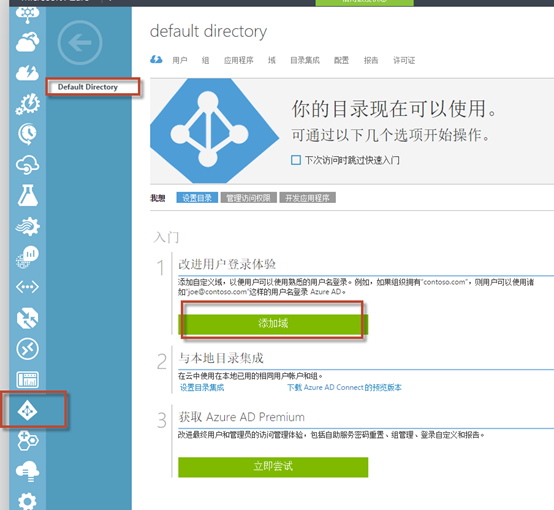The height and width of the screenshot is (510, 554).
Task: Select the 设置目录 option
Action: pyautogui.click(x=197, y=198)
